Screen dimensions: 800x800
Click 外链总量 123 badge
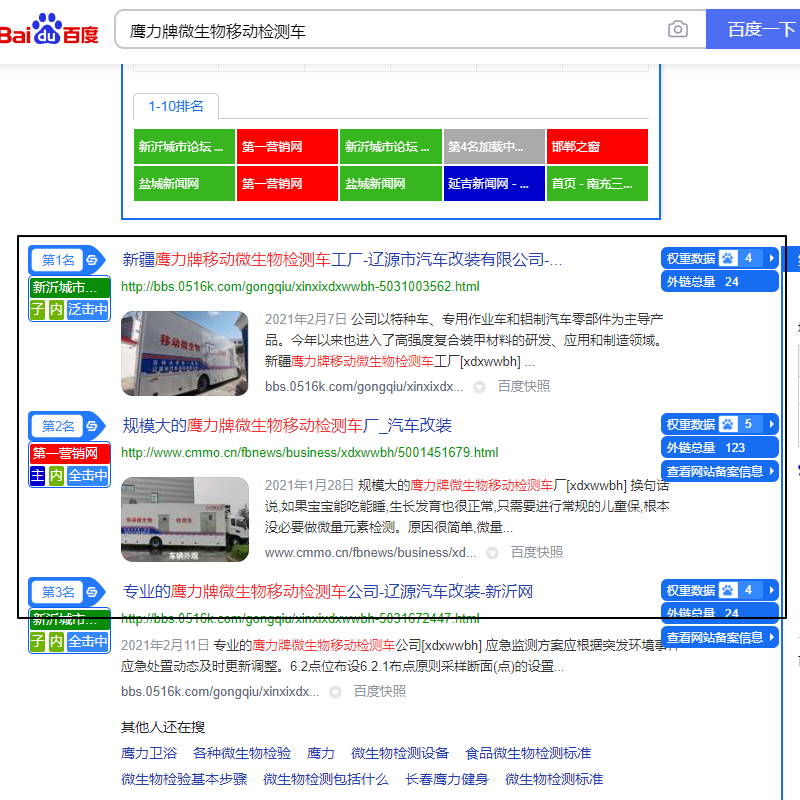click(719, 447)
